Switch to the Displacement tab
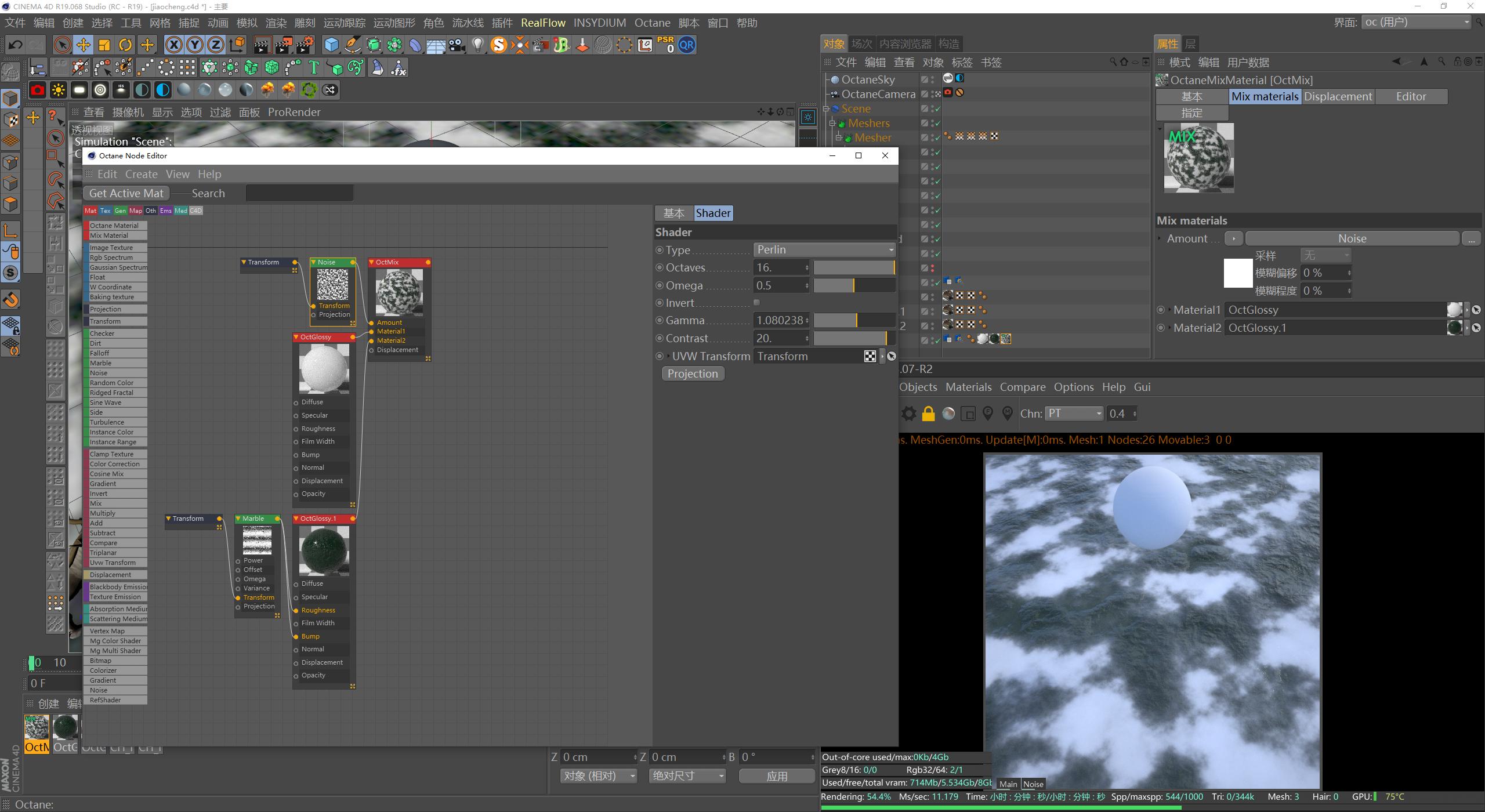The width and height of the screenshot is (1485, 812). 1338,96
